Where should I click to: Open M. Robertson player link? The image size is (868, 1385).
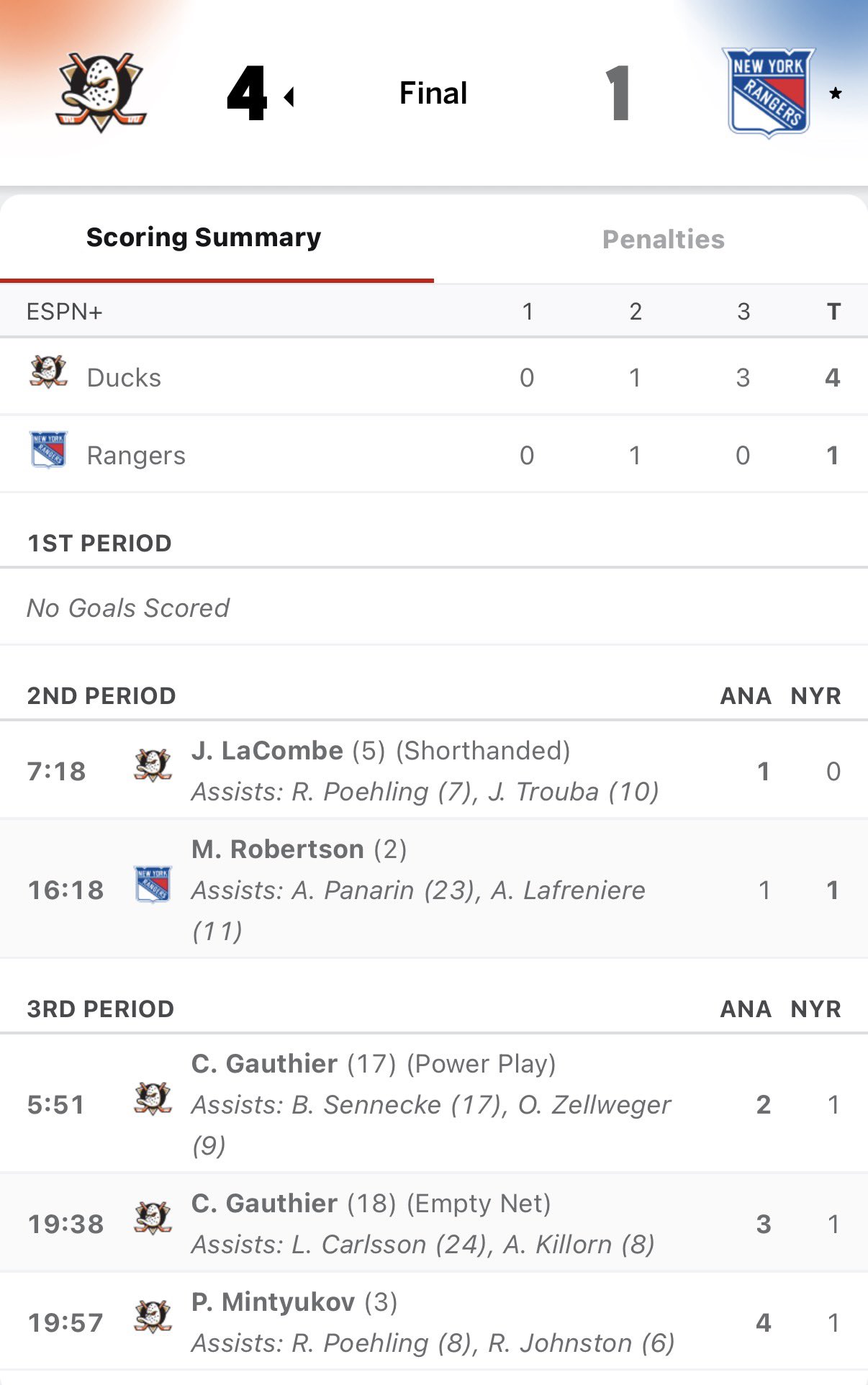pos(277,849)
